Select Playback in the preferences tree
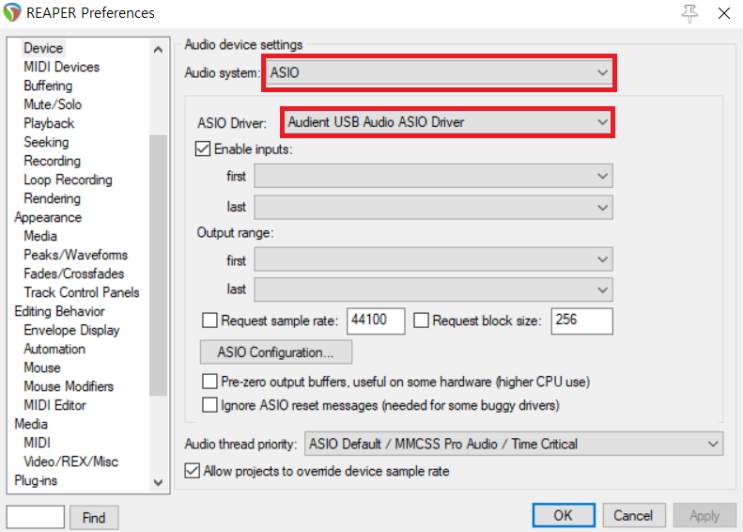The height and width of the screenshot is (532, 743). point(49,123)
